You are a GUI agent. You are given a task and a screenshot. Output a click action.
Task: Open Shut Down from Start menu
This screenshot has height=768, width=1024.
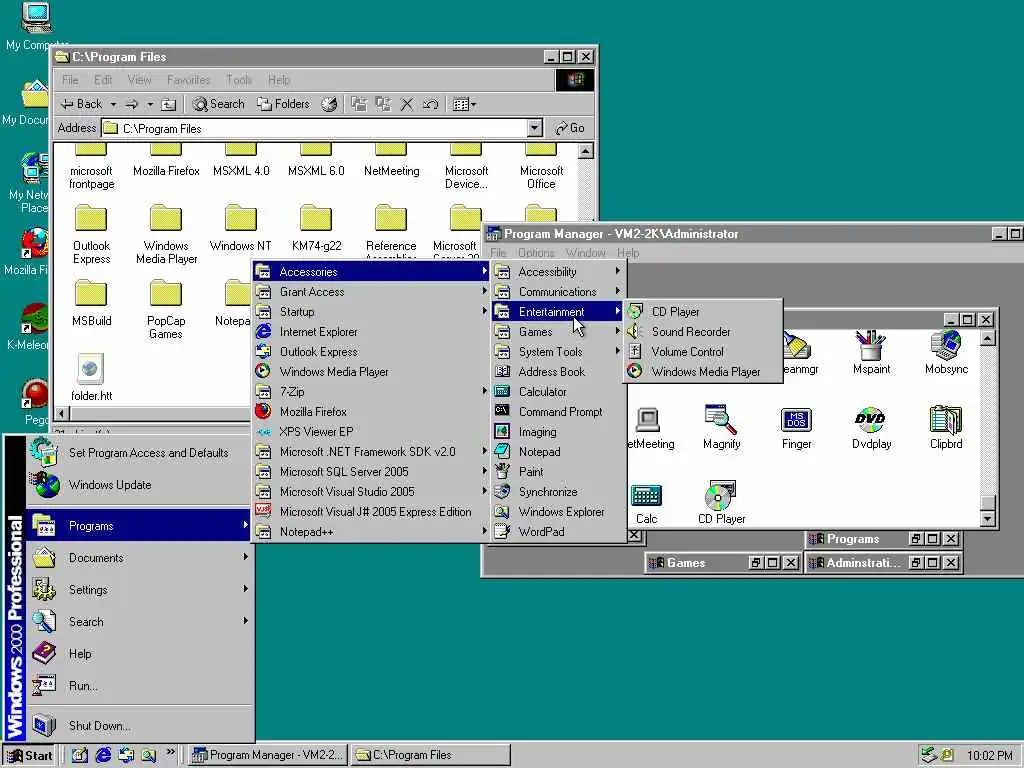pyautogui.click(x=139, y=726)
